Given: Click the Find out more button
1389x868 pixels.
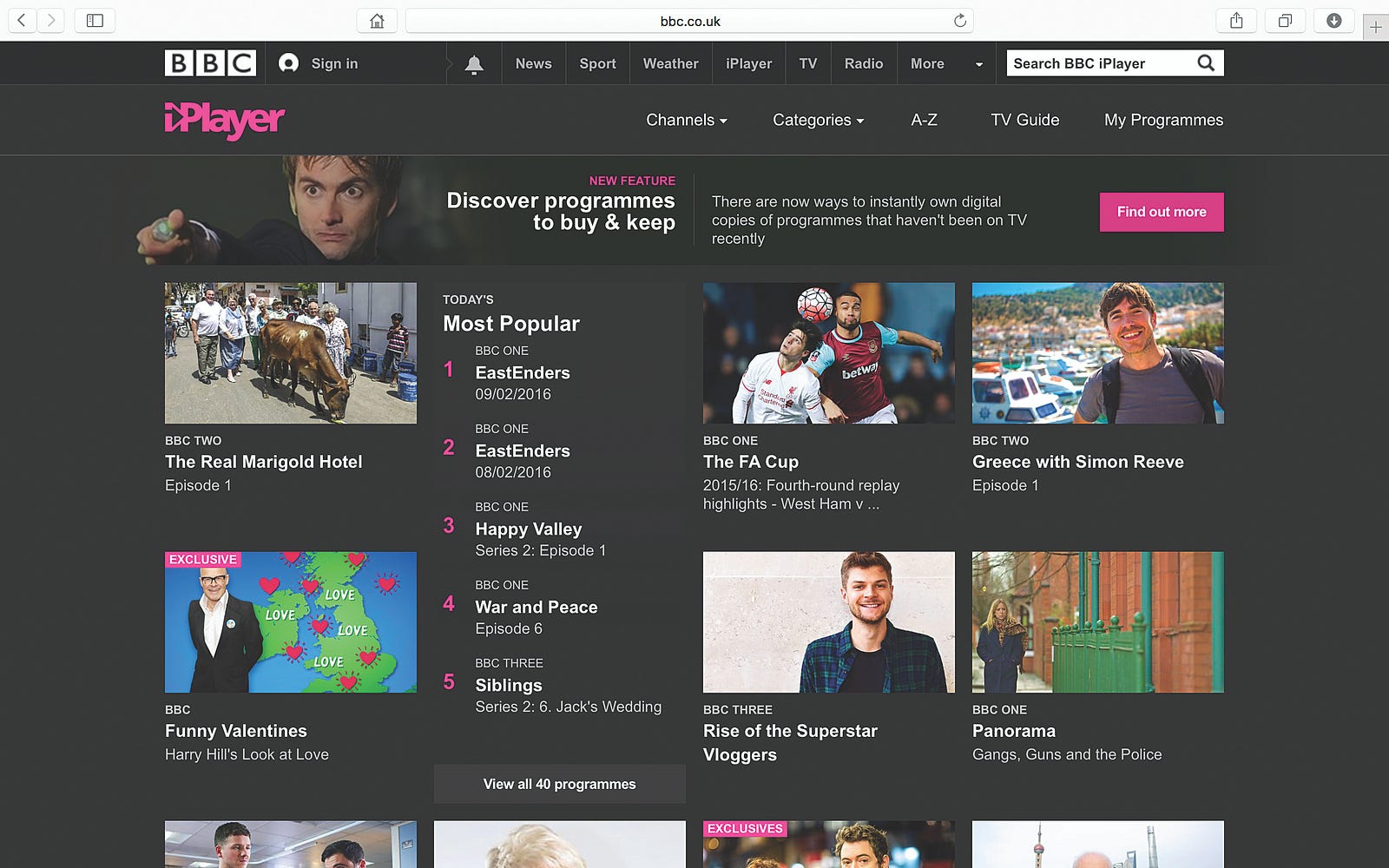Looking at the screenshot, I should pos(1162,212).
